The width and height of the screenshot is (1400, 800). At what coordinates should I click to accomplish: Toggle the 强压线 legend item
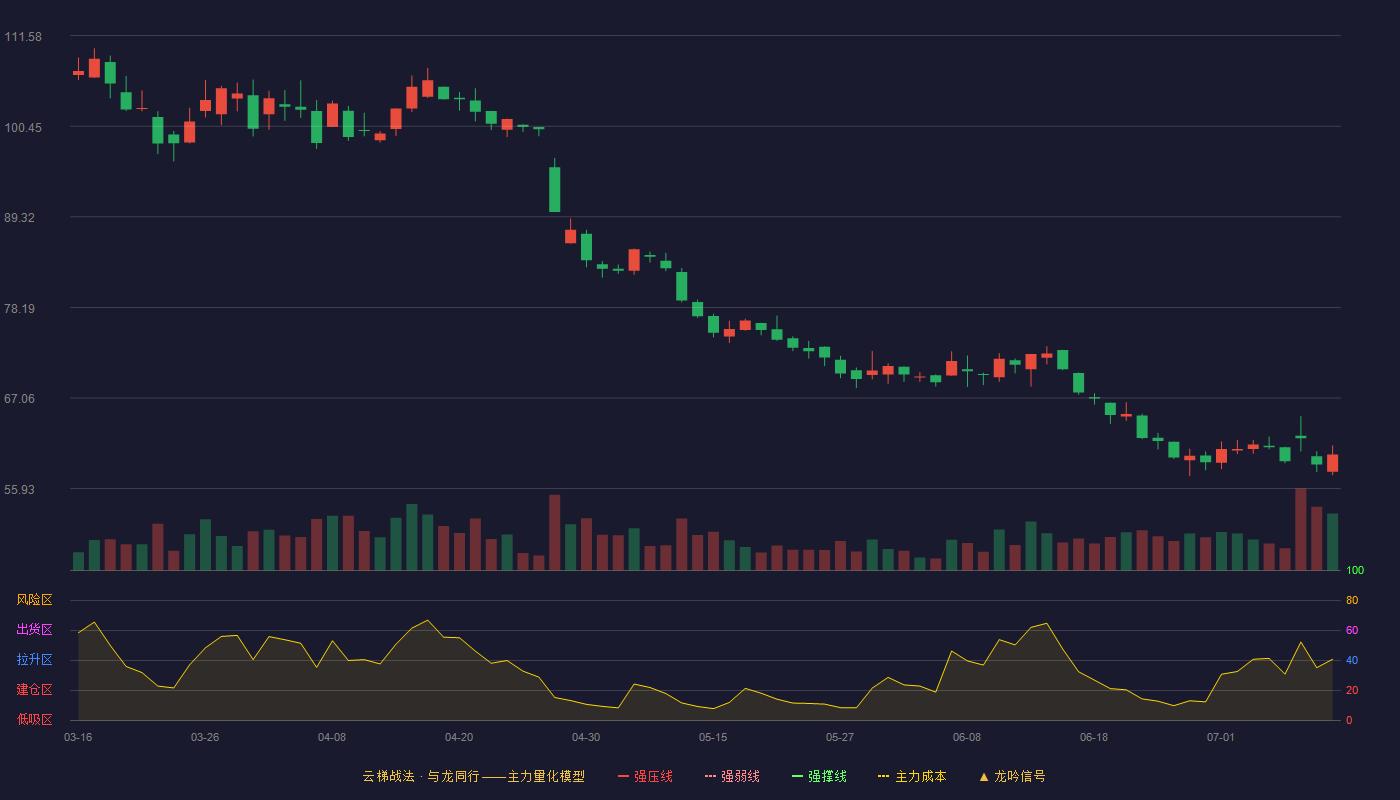coord(645,776)
